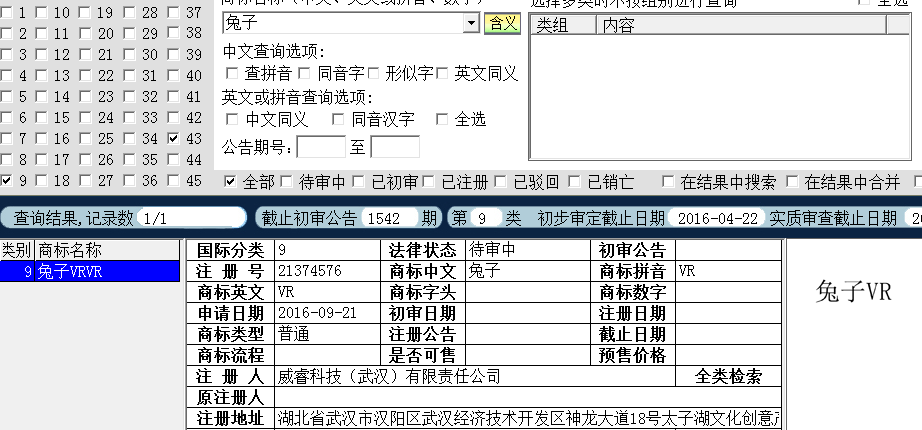Uncheck class 9 checkbox
The width and height of the screenshot is (922, 430).
coord(6,181)
